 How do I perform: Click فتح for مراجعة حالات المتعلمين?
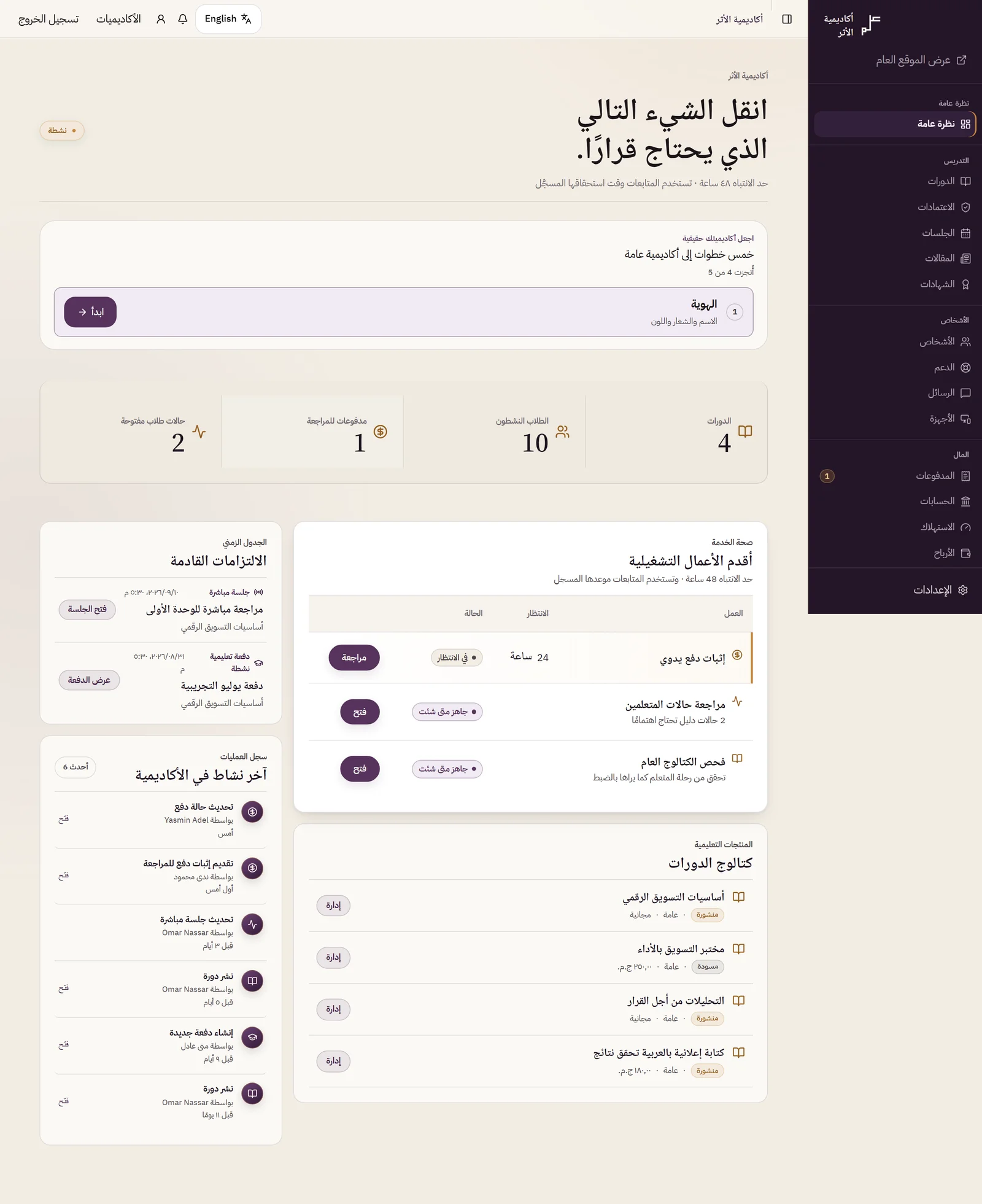[360, 712]
